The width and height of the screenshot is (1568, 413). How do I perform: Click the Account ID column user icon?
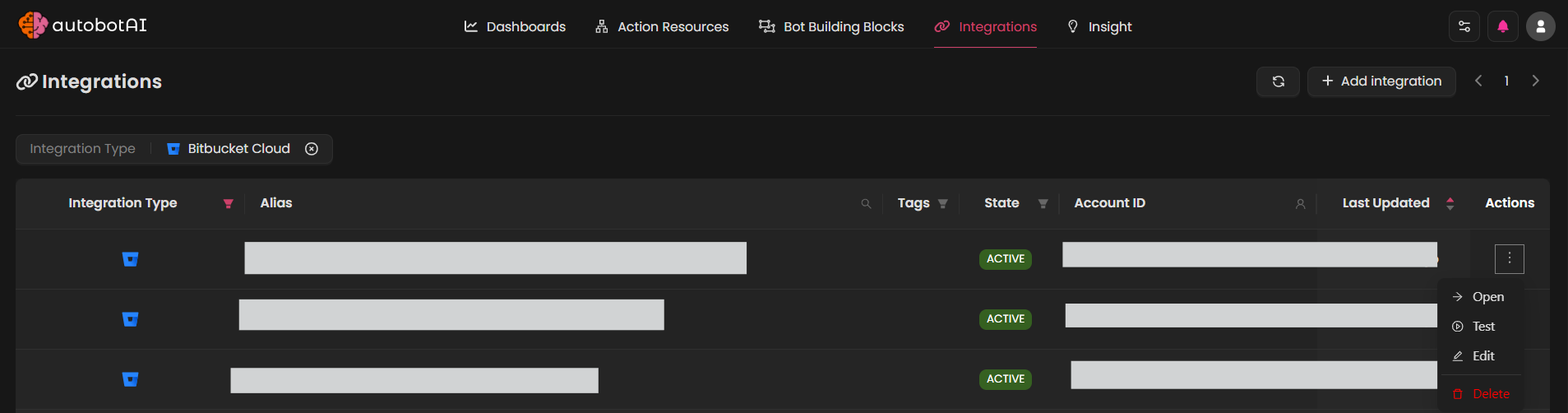[1300, 204]
